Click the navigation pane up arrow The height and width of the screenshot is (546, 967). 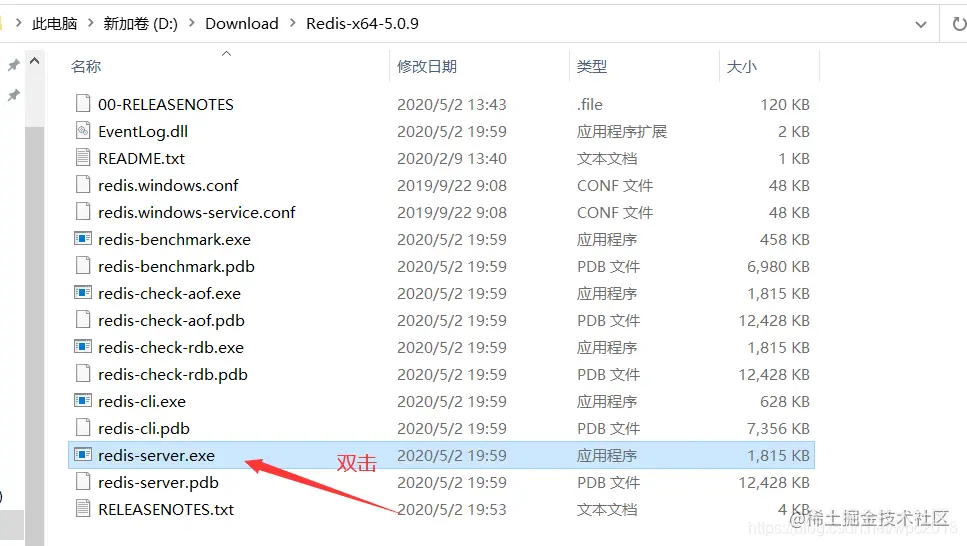click(x=35, y=61)
